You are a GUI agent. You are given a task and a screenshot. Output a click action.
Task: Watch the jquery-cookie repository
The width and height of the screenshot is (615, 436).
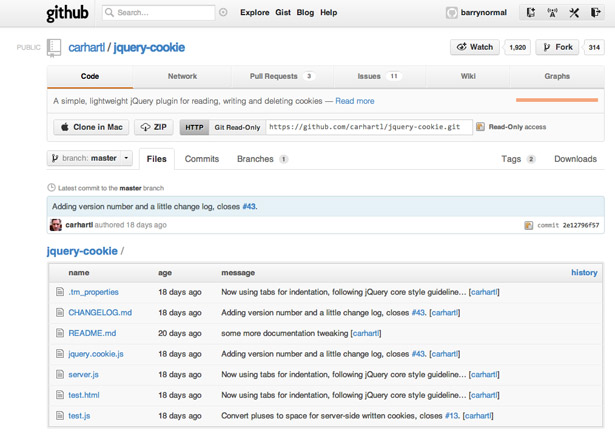tap(475, 47)
